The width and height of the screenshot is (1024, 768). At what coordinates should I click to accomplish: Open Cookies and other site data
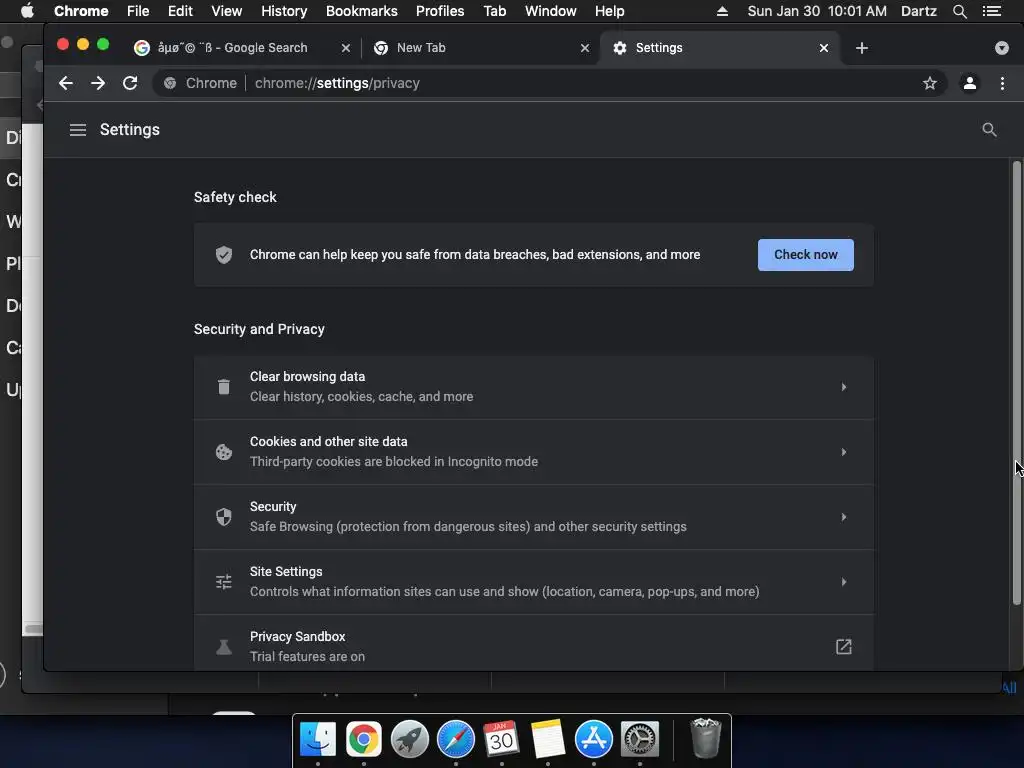pyautogui.click(x=534, y=452)
